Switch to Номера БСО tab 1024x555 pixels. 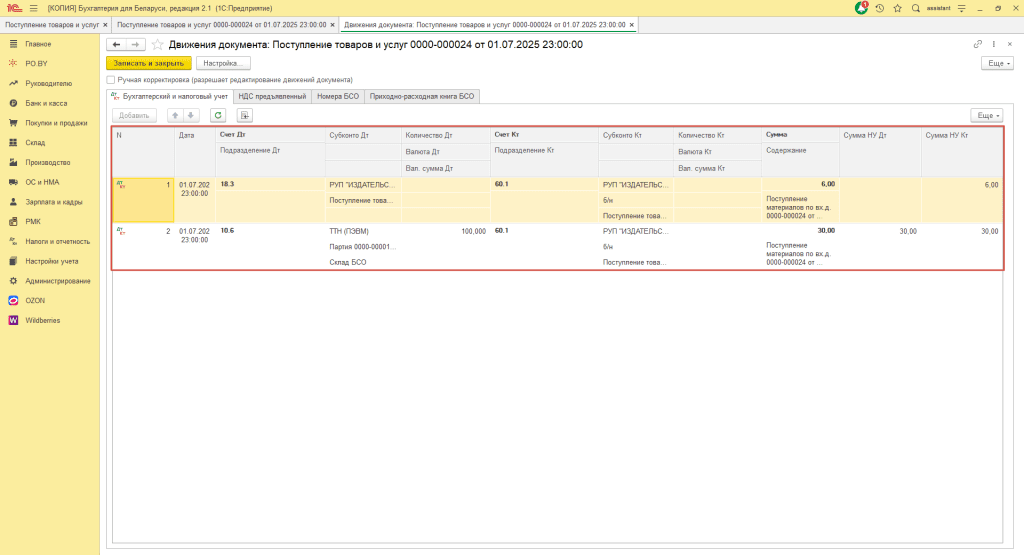[338, 97]
